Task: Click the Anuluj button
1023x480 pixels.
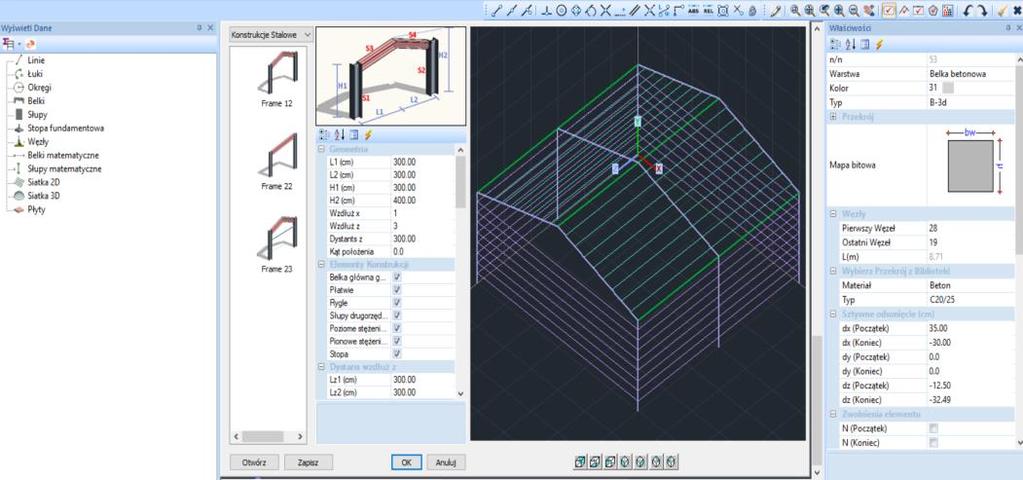Action: [x=446, y=462]
